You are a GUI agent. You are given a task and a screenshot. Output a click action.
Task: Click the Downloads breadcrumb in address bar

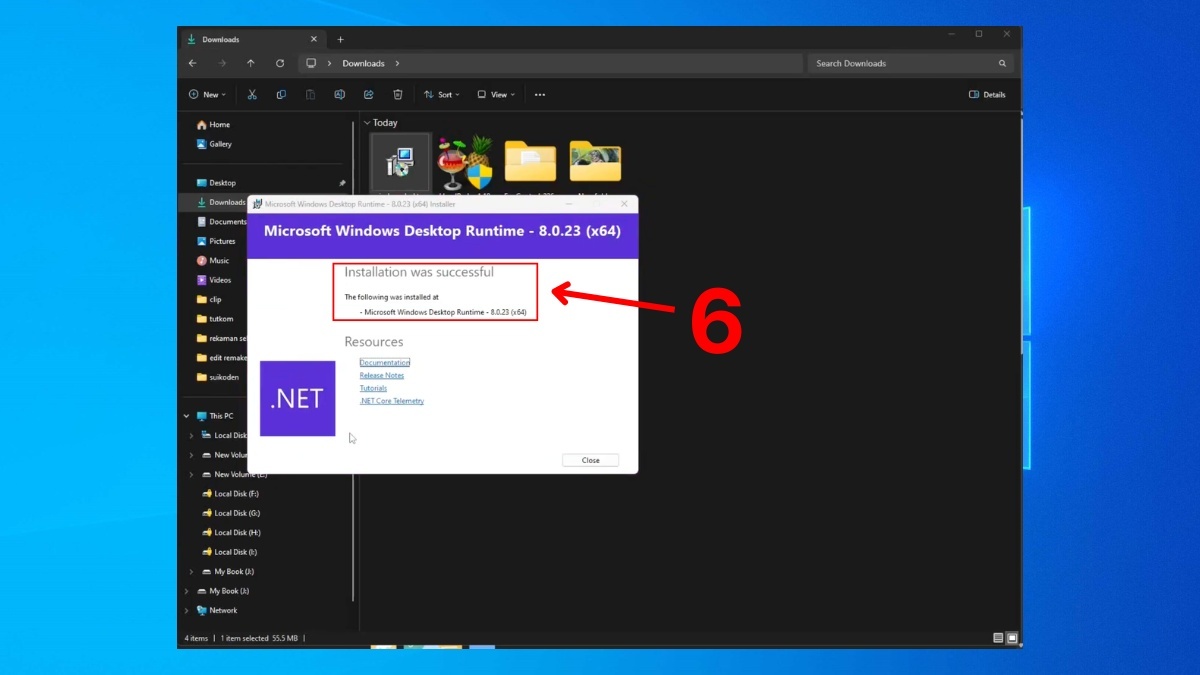[363, 63]
